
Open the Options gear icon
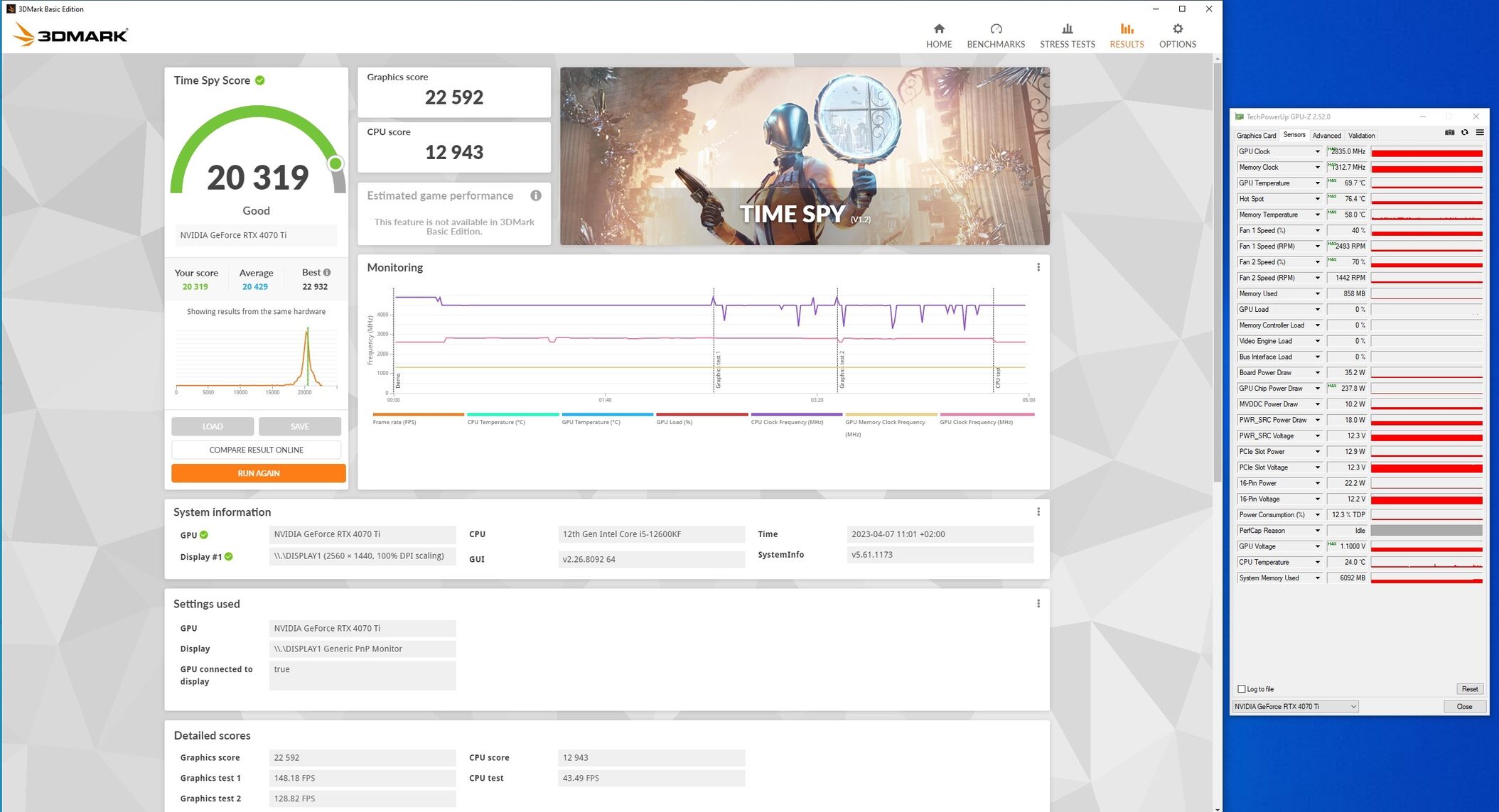1177,29
